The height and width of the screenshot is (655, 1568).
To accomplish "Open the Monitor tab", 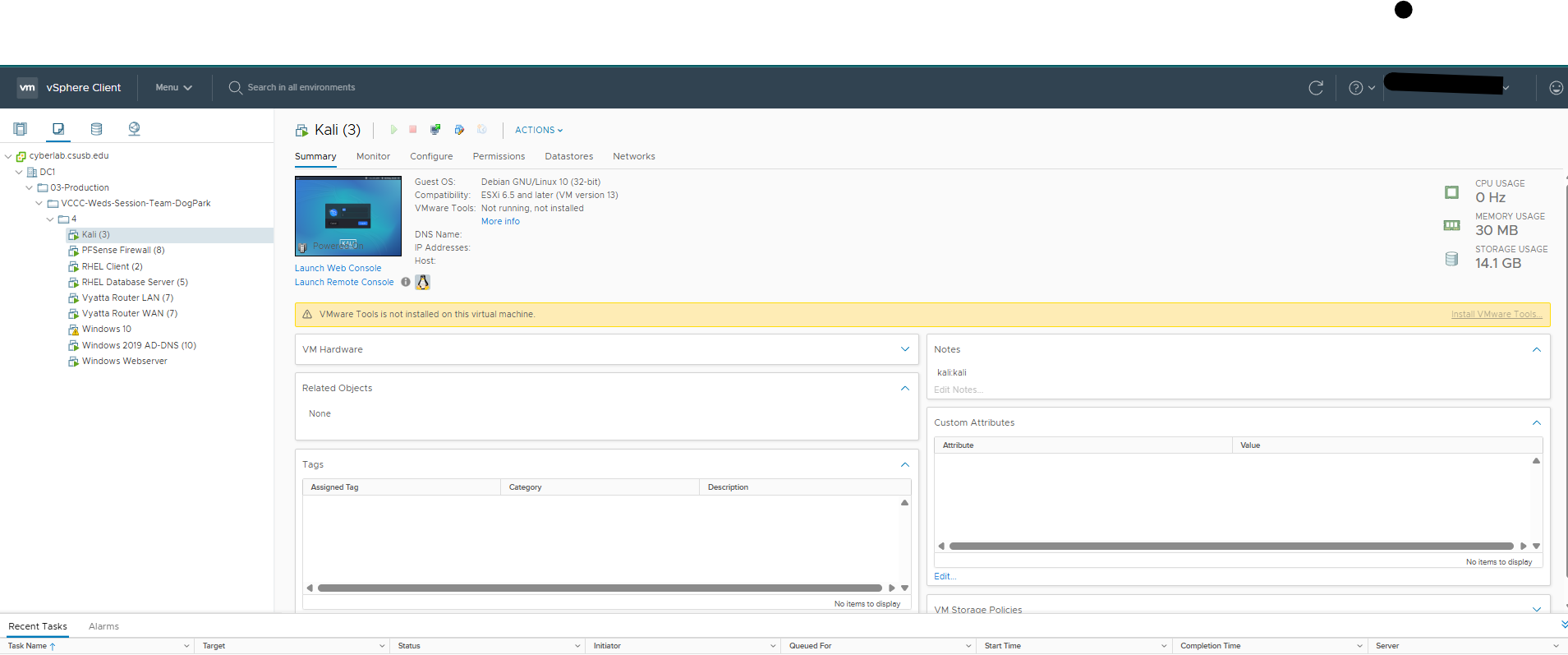I will (x=373, y=156).
